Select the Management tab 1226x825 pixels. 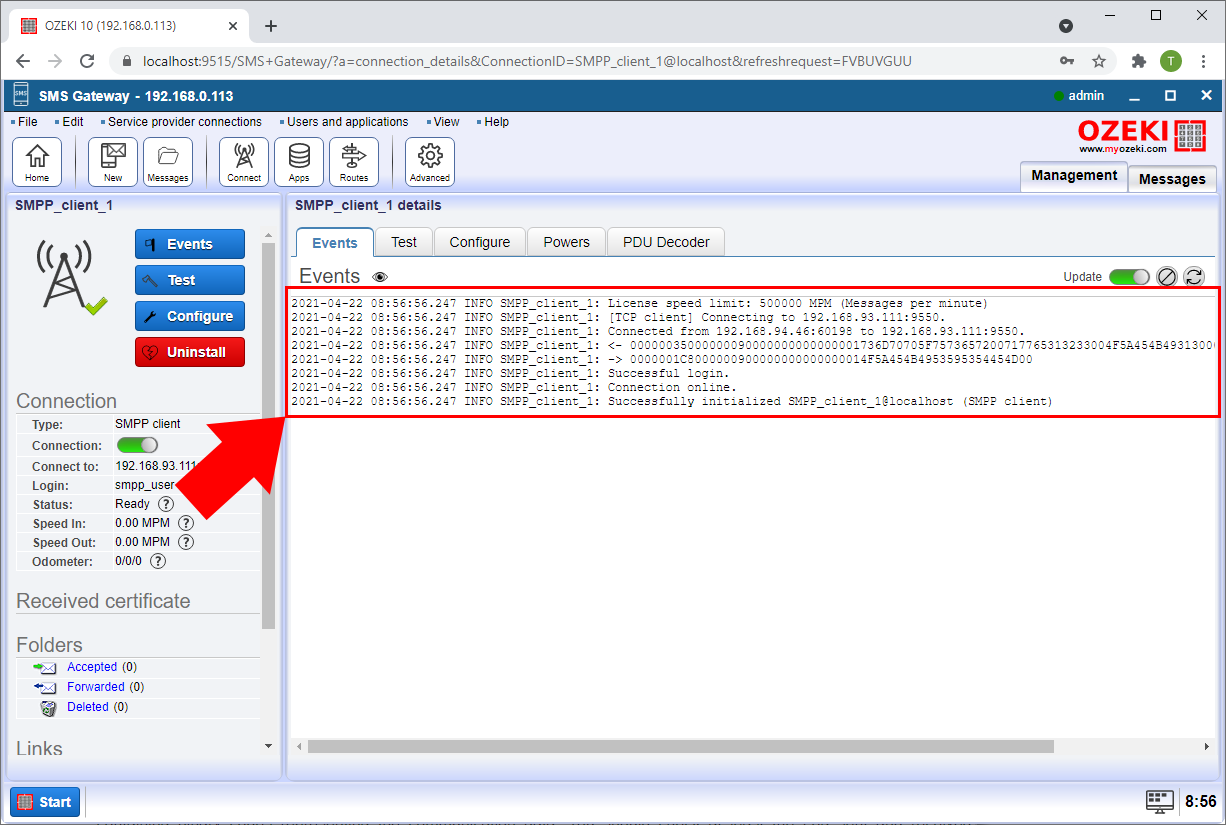(x=1074, y=176)
